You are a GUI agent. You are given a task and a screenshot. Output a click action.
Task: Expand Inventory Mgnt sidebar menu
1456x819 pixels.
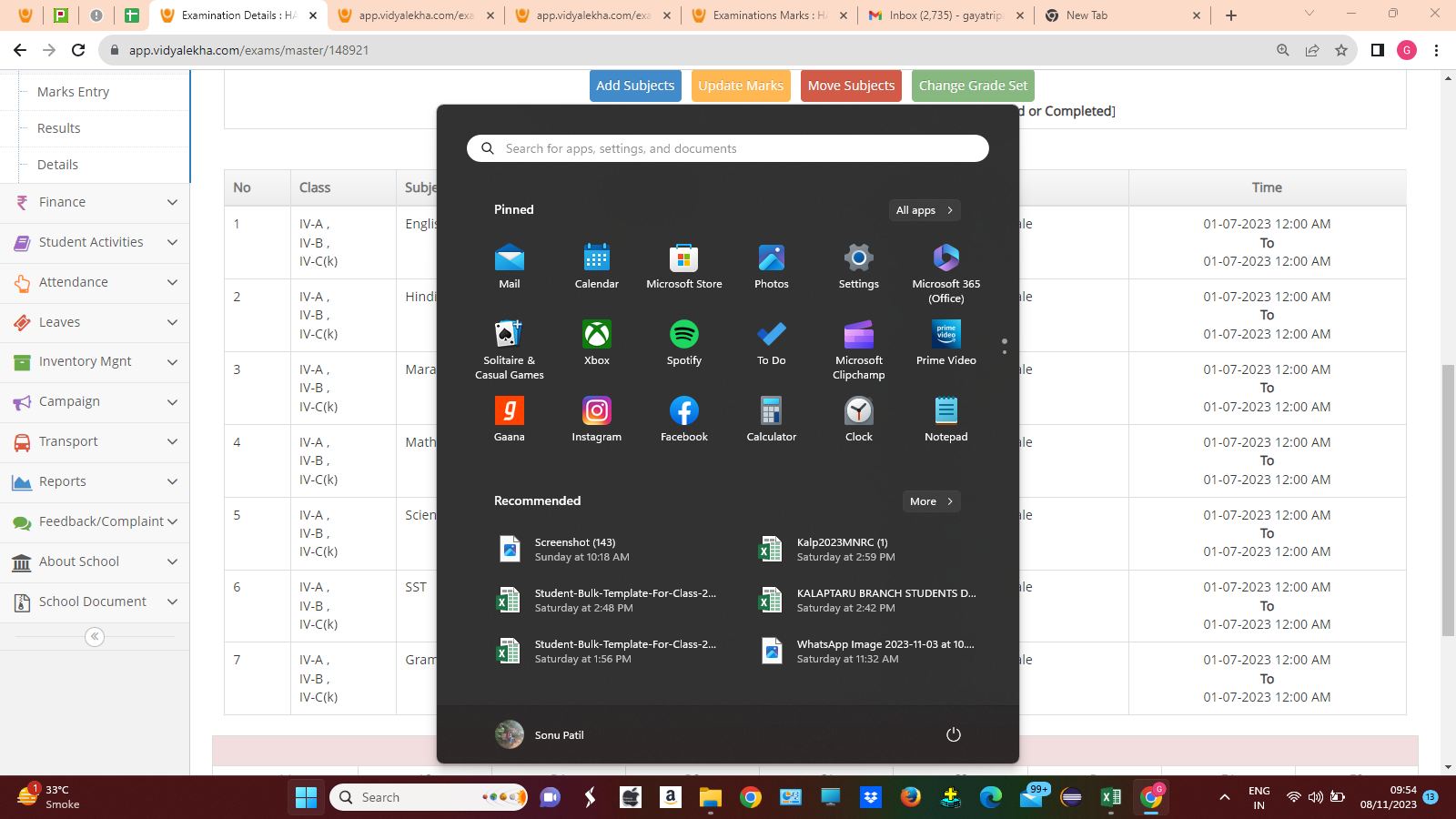click(95, 361)
